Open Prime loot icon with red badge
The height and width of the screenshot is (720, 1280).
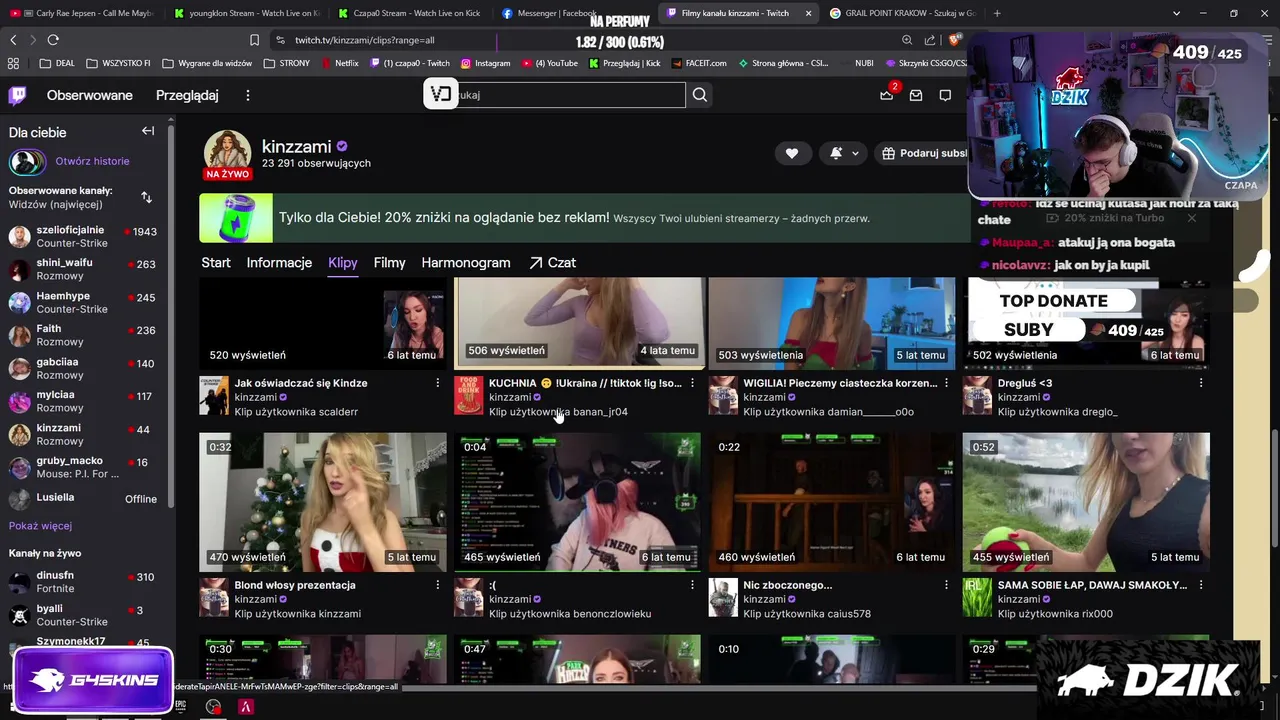click(x=886, y=95)
